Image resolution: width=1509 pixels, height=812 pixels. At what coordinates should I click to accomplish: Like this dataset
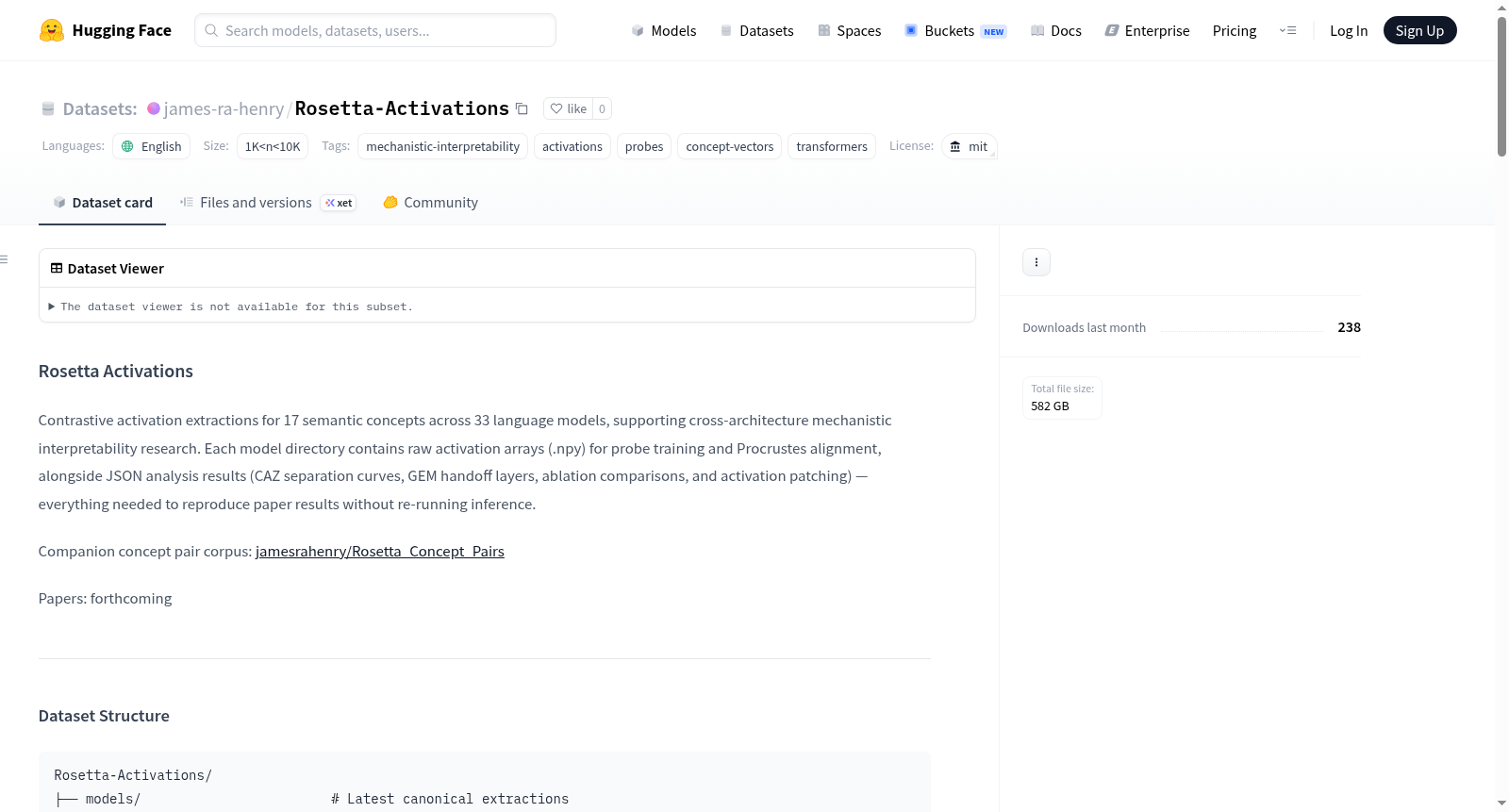click(569, 108)
